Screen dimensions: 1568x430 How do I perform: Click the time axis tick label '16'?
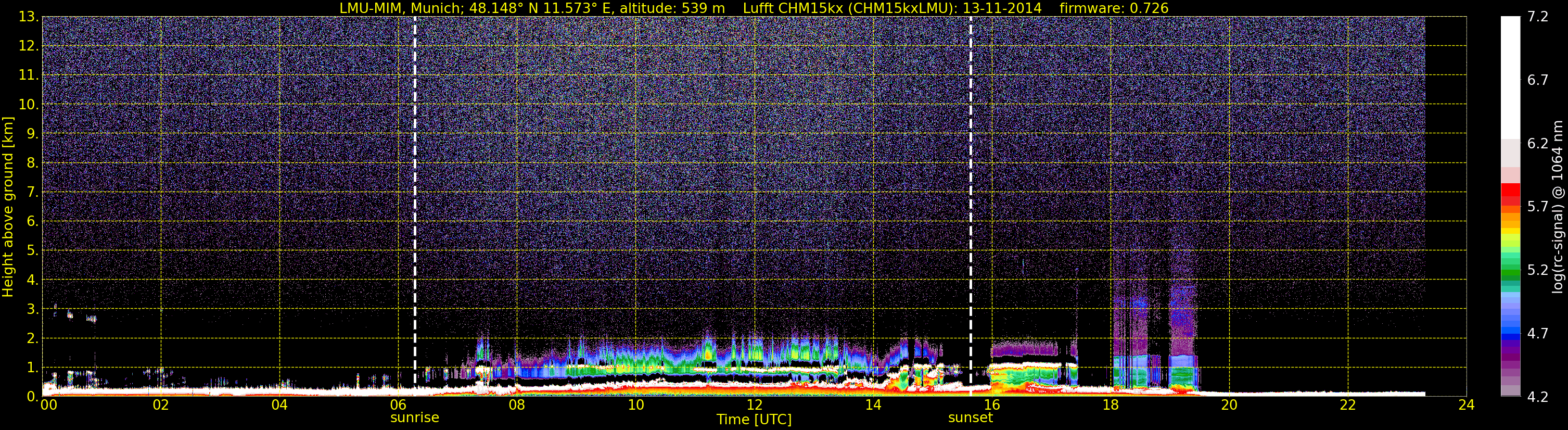pyautogui.click(x=991, y=406)
